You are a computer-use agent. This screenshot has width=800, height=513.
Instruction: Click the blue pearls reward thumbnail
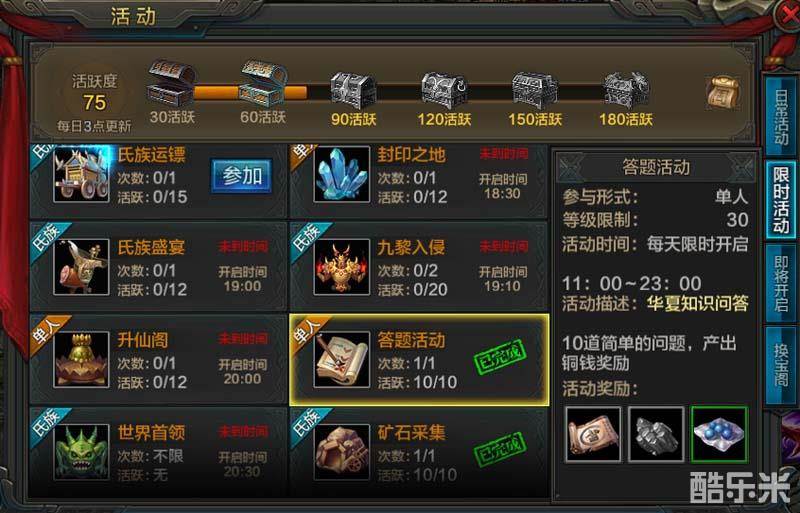719,434
